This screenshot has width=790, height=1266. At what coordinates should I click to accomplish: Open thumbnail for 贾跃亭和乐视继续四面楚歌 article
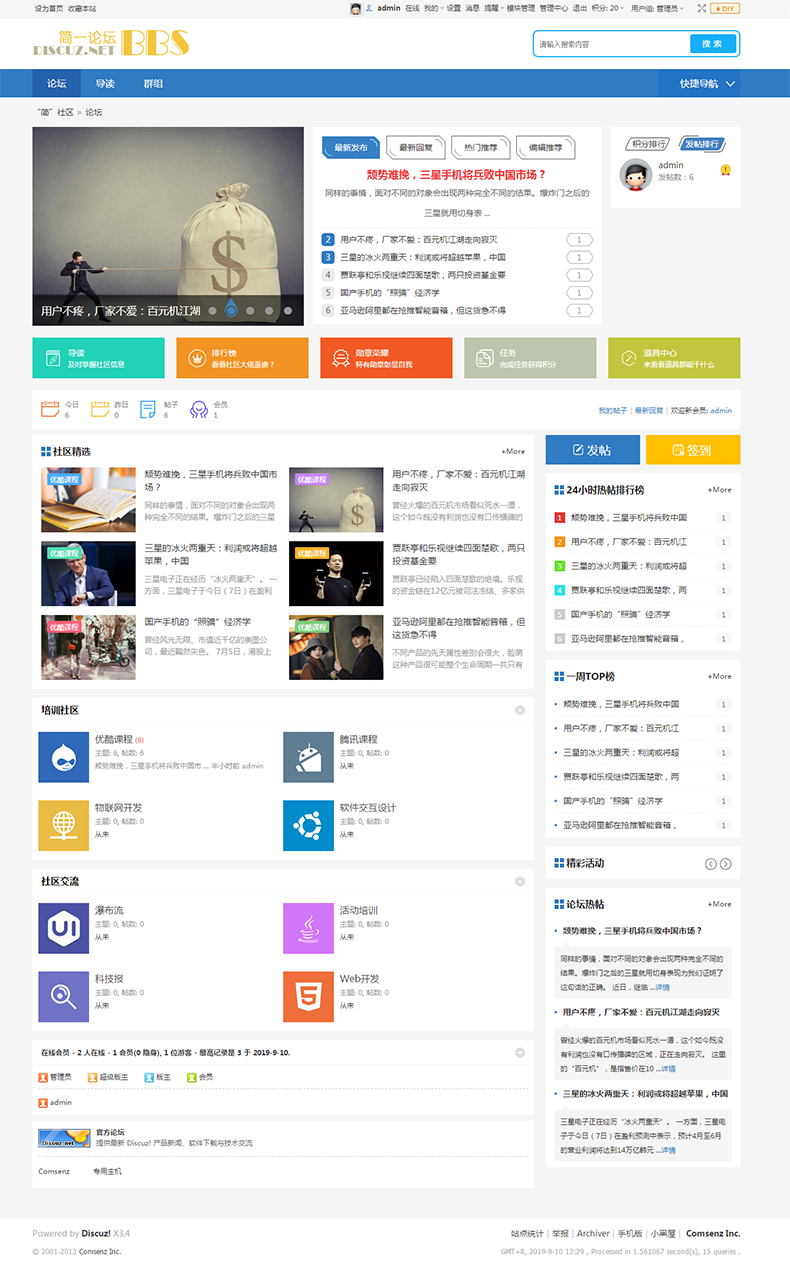point(336,574)
